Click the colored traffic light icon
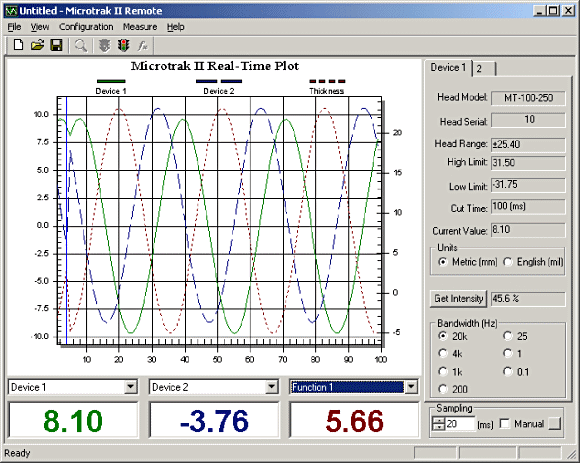 pyautogui.click(x=124, y=46)
